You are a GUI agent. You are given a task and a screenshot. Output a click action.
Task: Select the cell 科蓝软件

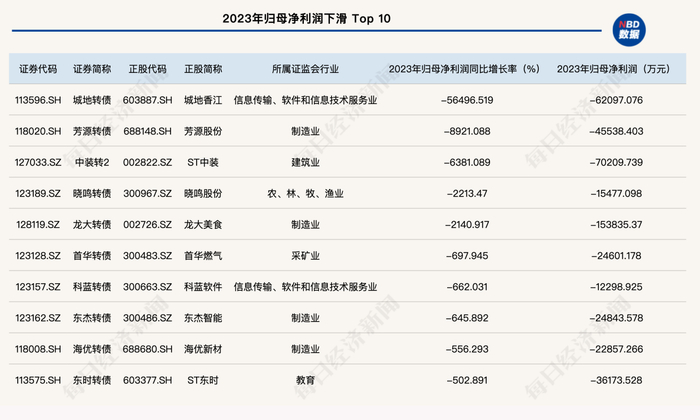[x=203, y=287]
